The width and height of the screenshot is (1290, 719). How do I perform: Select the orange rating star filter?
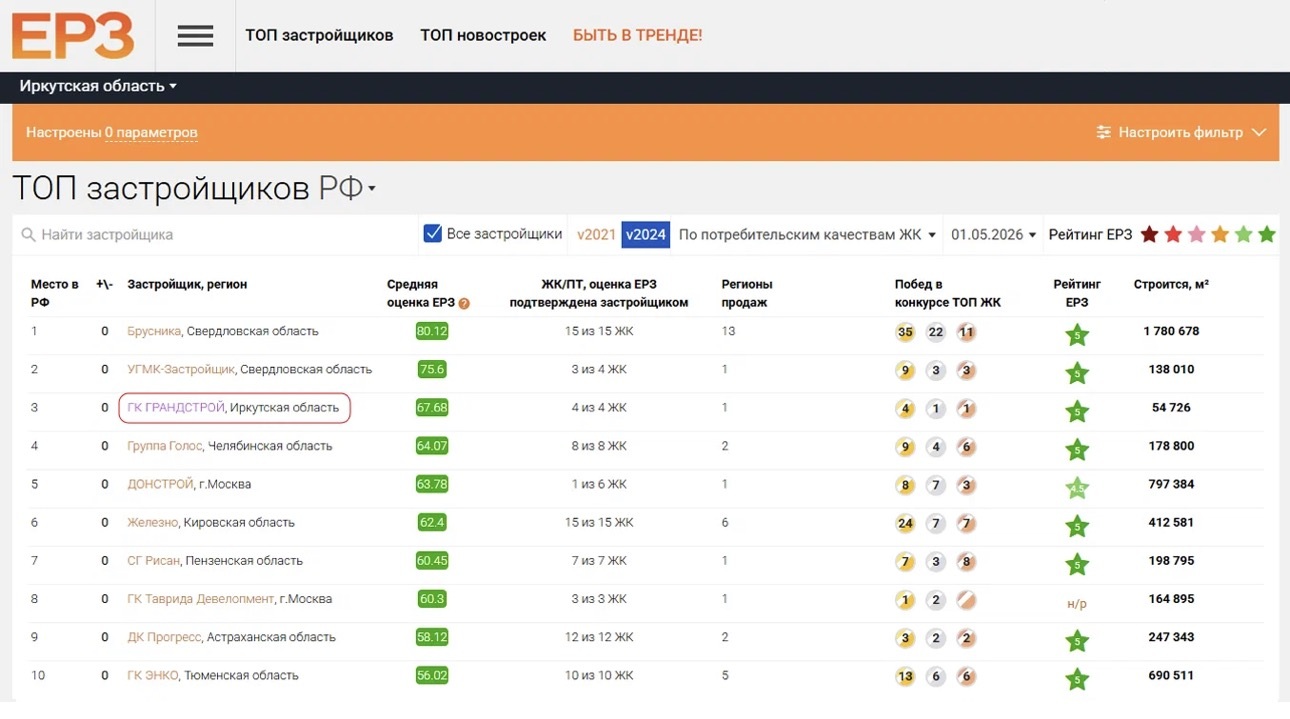tap(1220, 234)
